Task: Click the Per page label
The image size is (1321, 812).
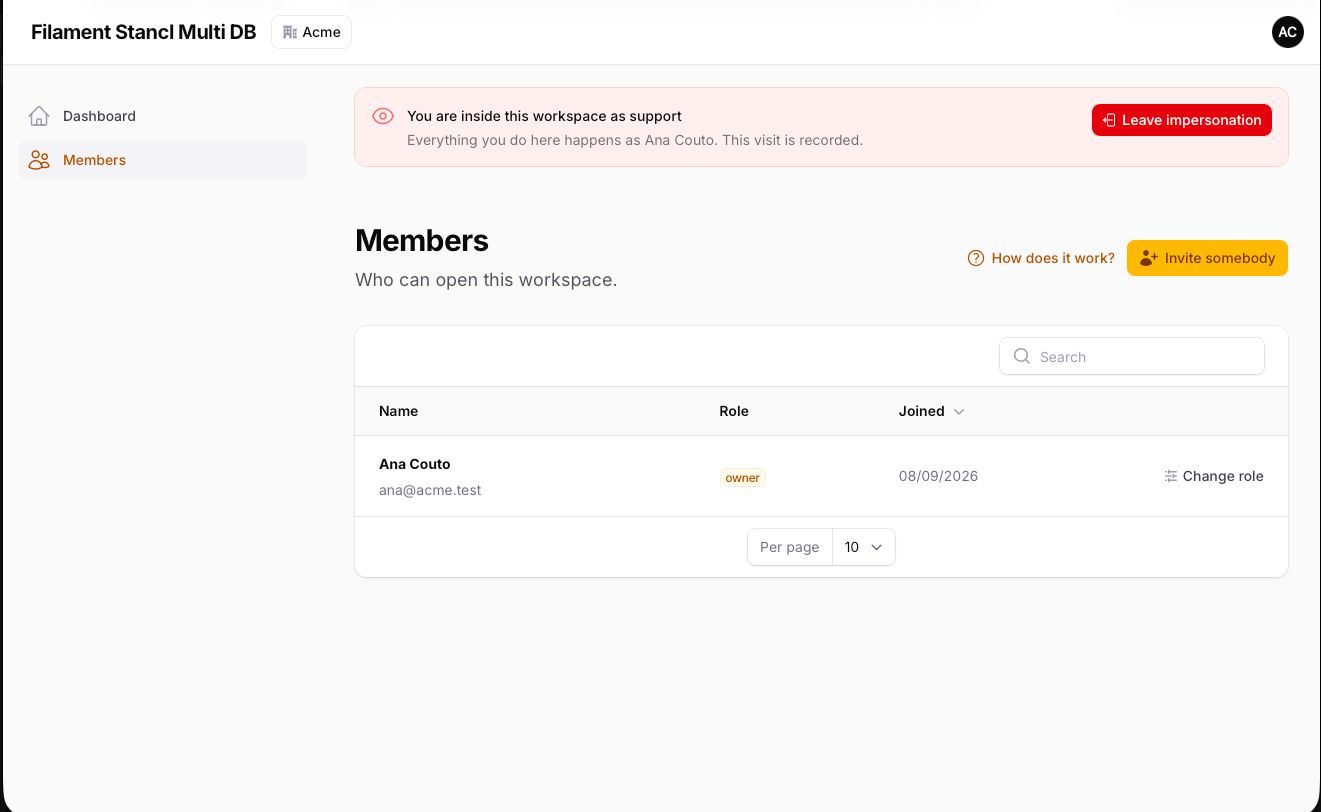Action: 790,547
